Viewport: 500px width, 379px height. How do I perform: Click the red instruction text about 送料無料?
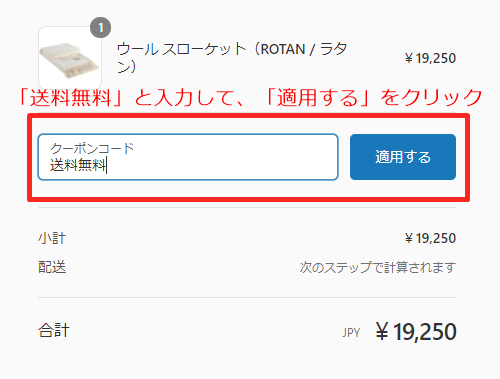click(251, 97)
